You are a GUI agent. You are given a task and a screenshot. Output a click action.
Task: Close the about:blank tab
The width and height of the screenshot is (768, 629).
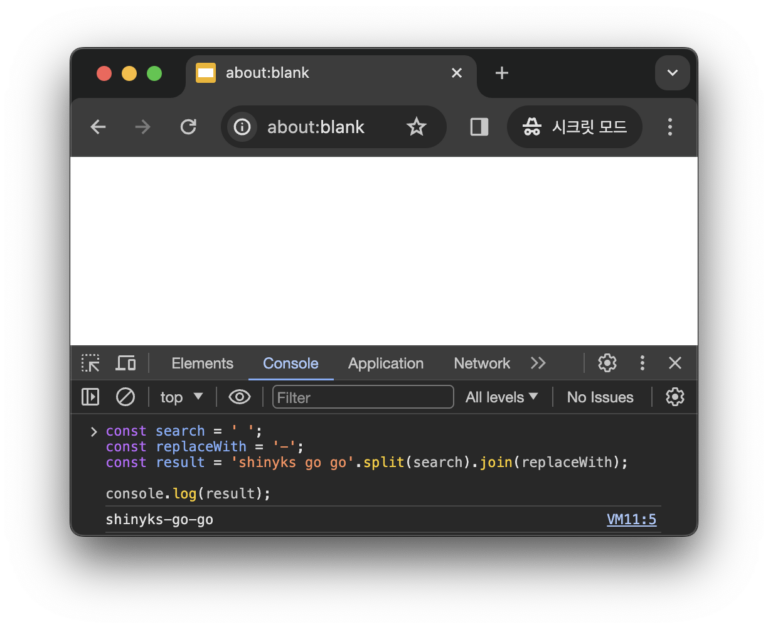click(x=456, y=73)
